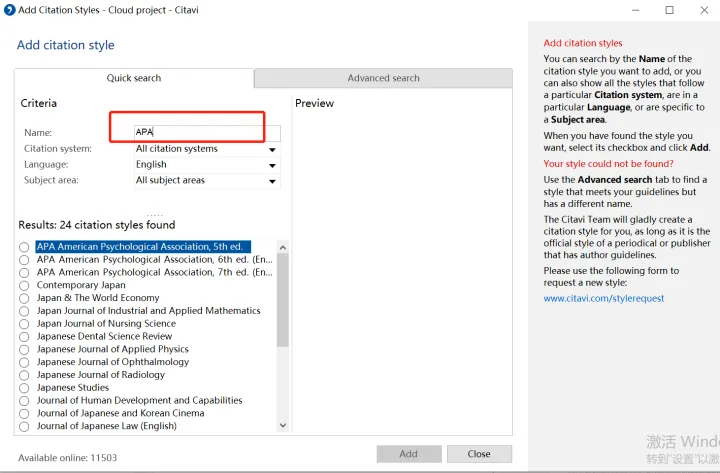Open the Citation system dropdown
The width and height of the screenshot is (720, 473).
[x=207, y=149]
